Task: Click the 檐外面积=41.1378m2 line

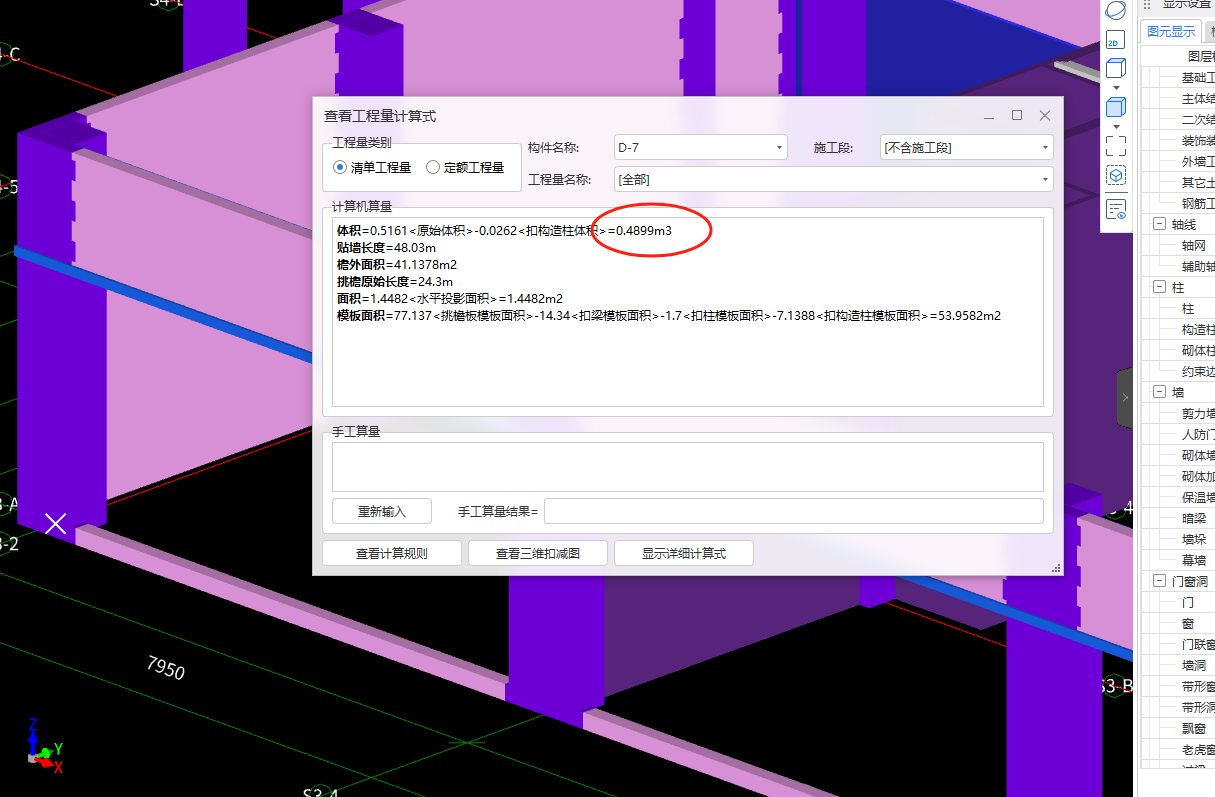Action: [397, 265]
